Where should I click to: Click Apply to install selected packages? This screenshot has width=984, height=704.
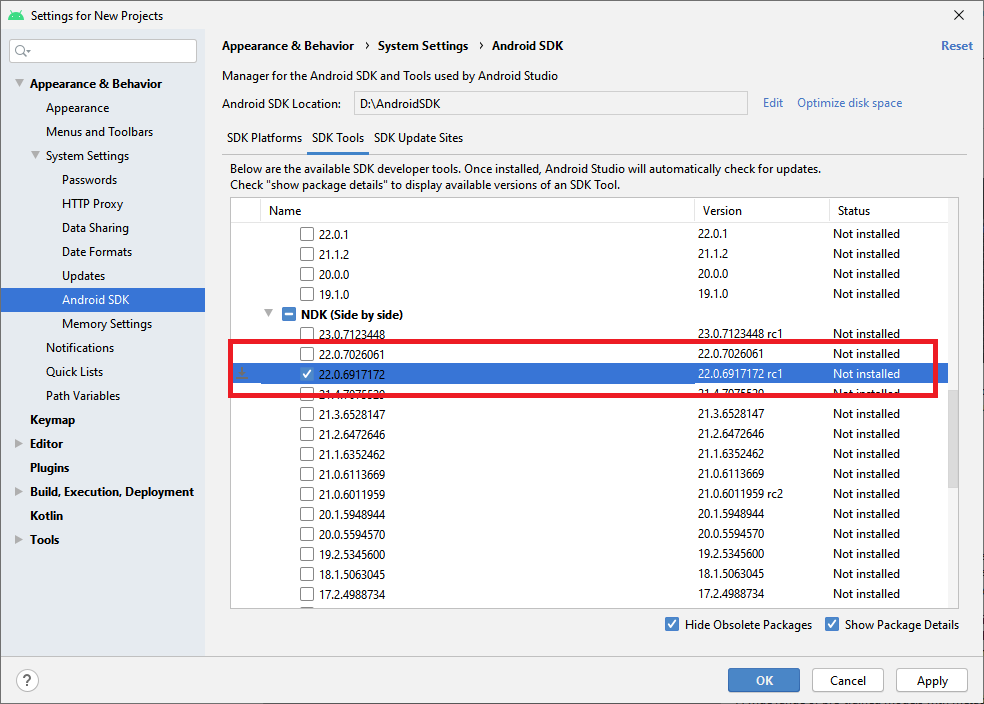click(932, 680)
